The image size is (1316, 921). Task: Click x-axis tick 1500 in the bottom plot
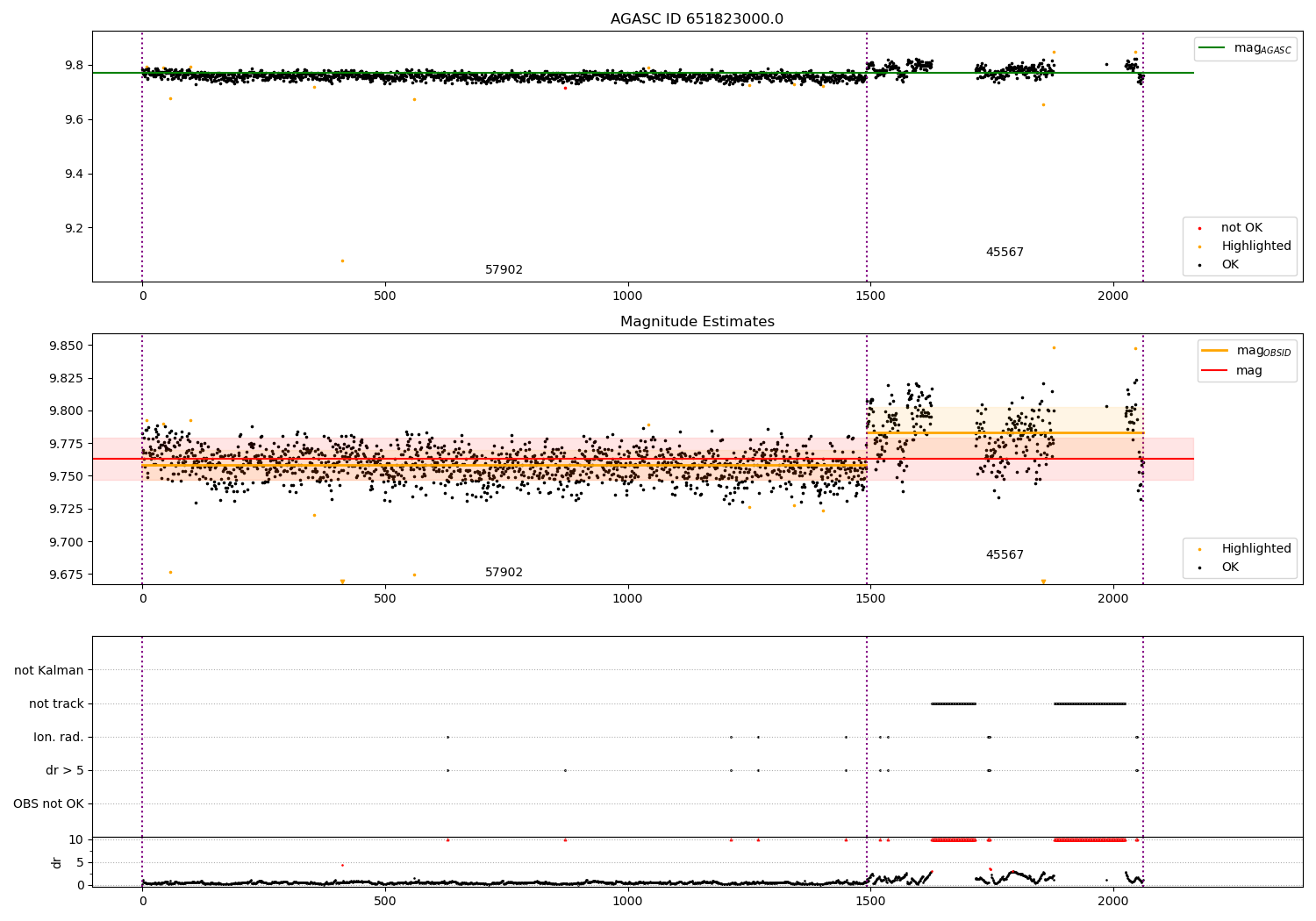pos(870,902)
